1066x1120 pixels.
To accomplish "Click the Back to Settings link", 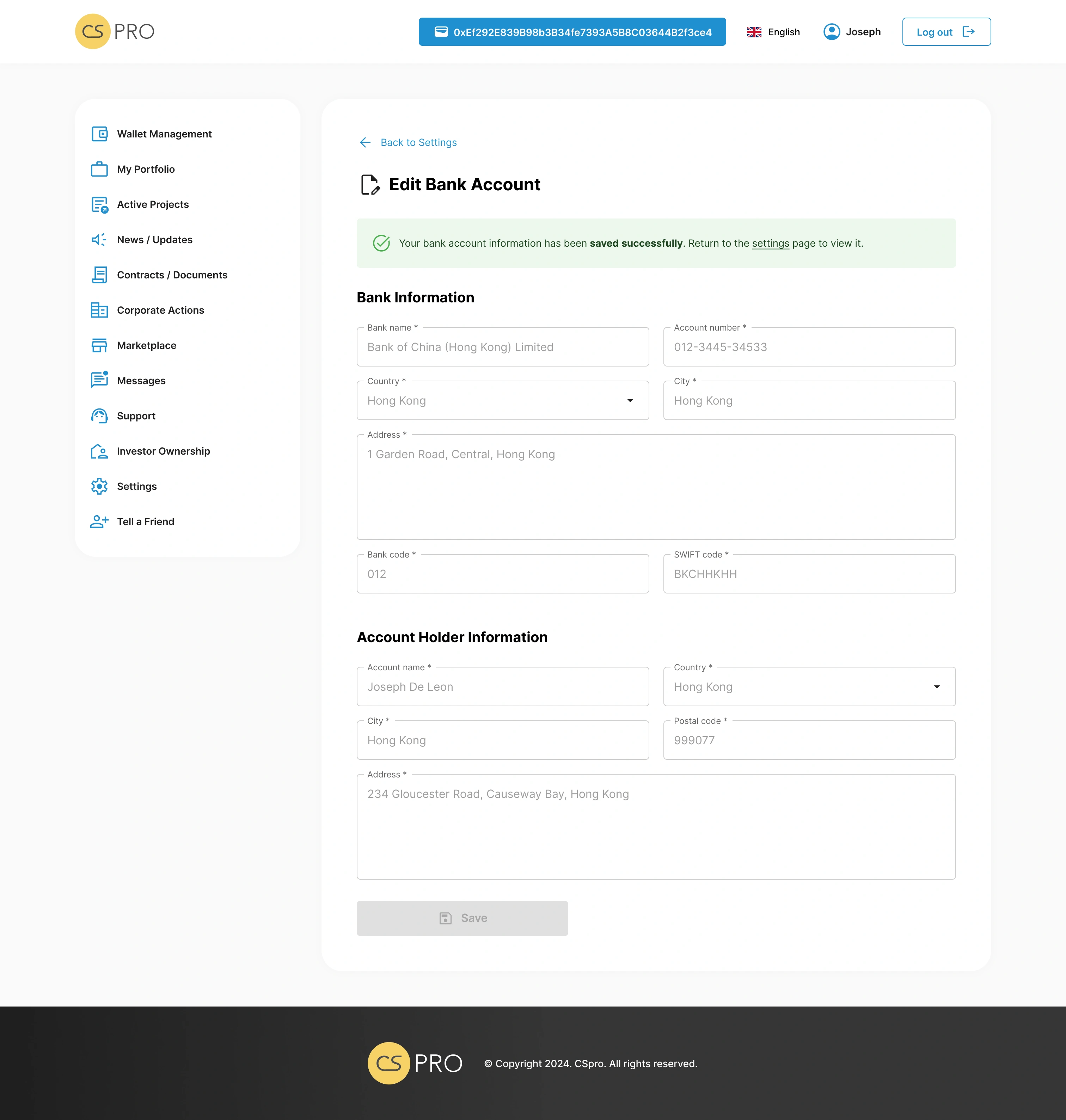I will tap(418, 143).
